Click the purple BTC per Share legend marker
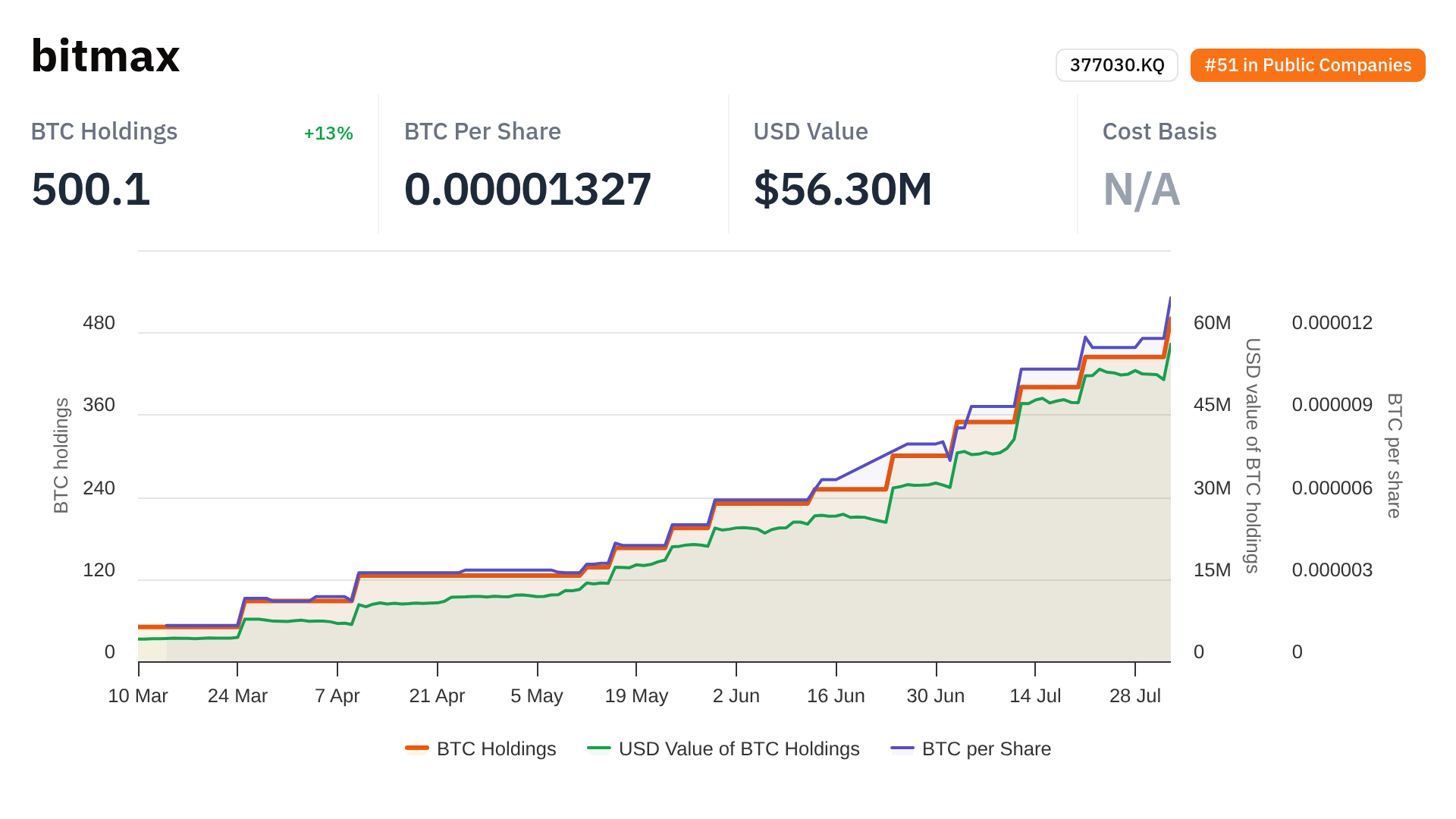Screen dimensions: 1456x819 click(902, 748)
